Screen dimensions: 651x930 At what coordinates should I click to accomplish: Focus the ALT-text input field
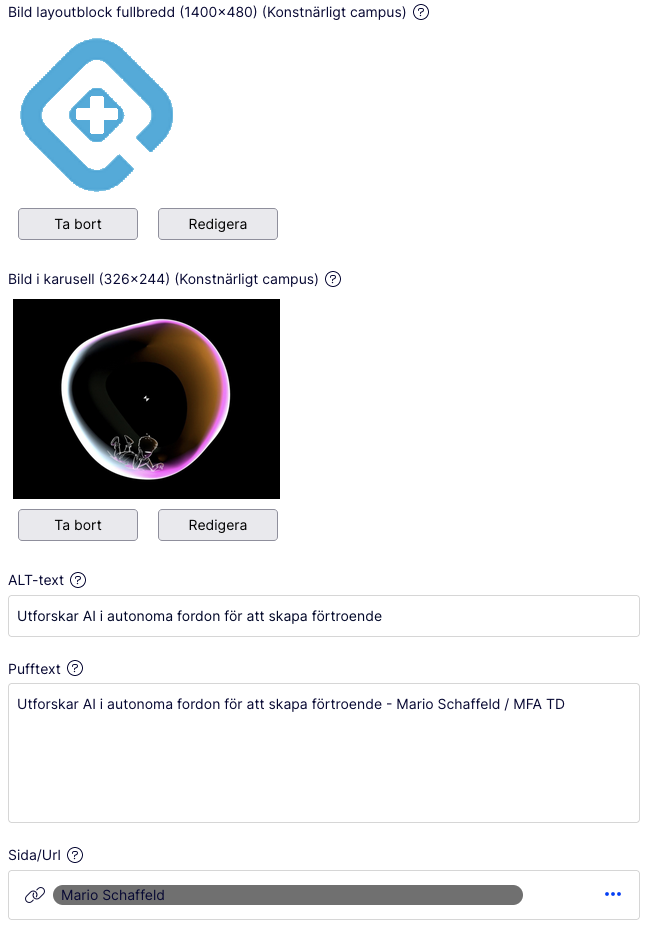point(324,616)
